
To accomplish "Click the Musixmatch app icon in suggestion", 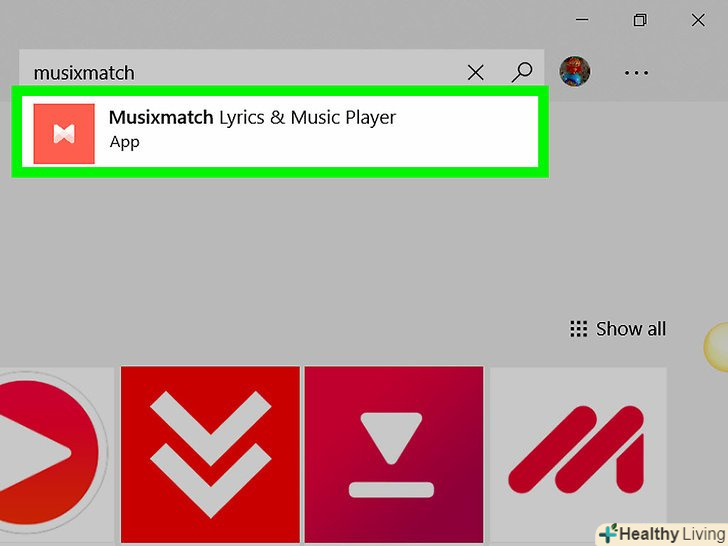I will tap(64, 134).
